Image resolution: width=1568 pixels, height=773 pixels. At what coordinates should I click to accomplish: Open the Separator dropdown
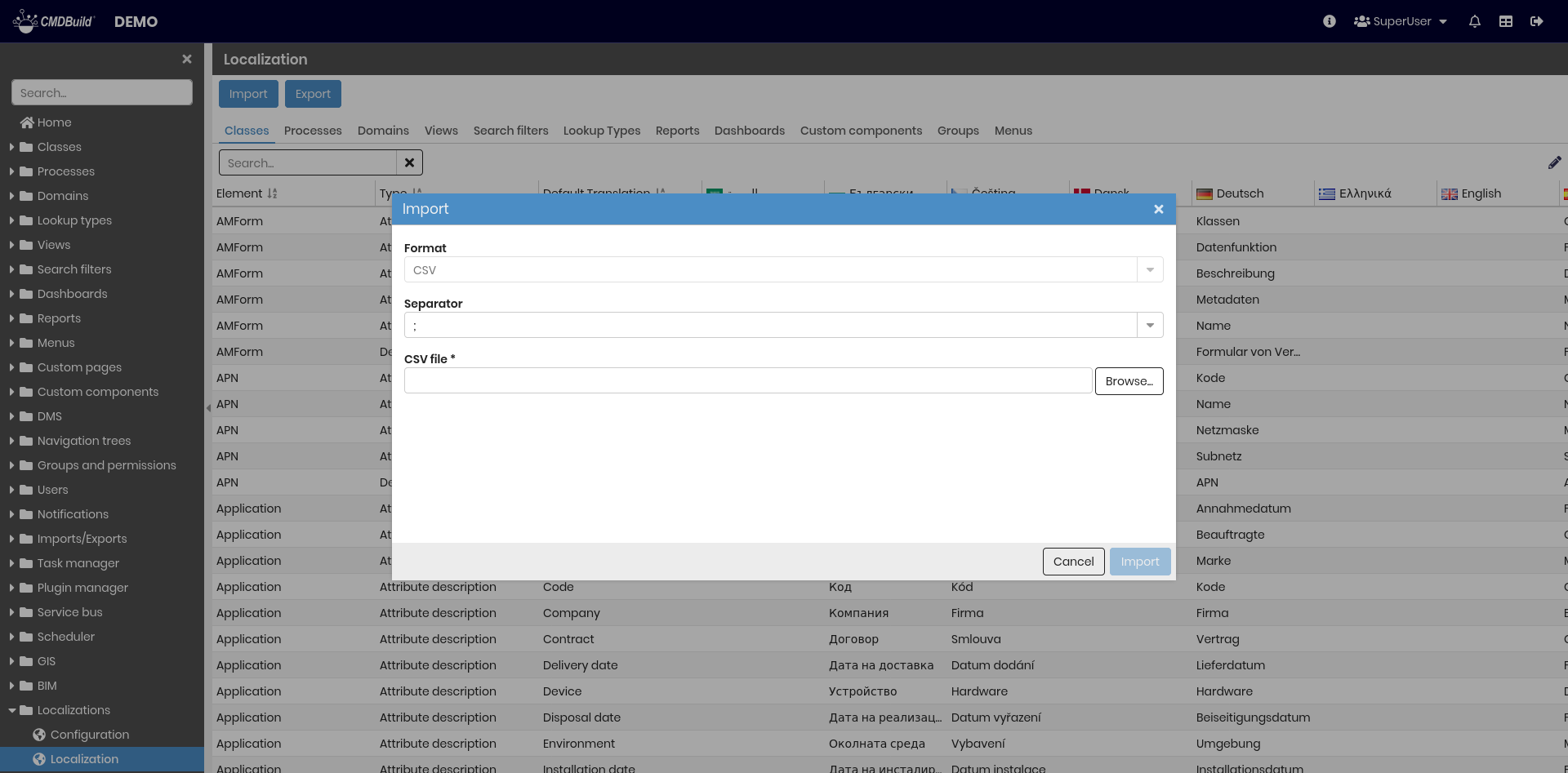[1150, 325]
